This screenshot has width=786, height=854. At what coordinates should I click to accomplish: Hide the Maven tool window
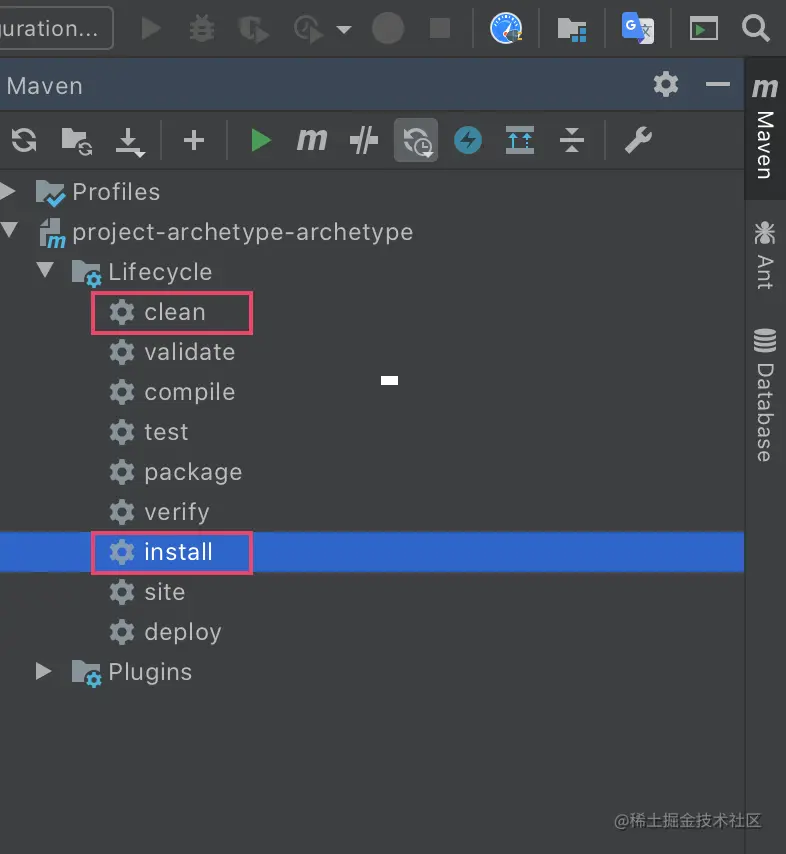tap(717, 84)
